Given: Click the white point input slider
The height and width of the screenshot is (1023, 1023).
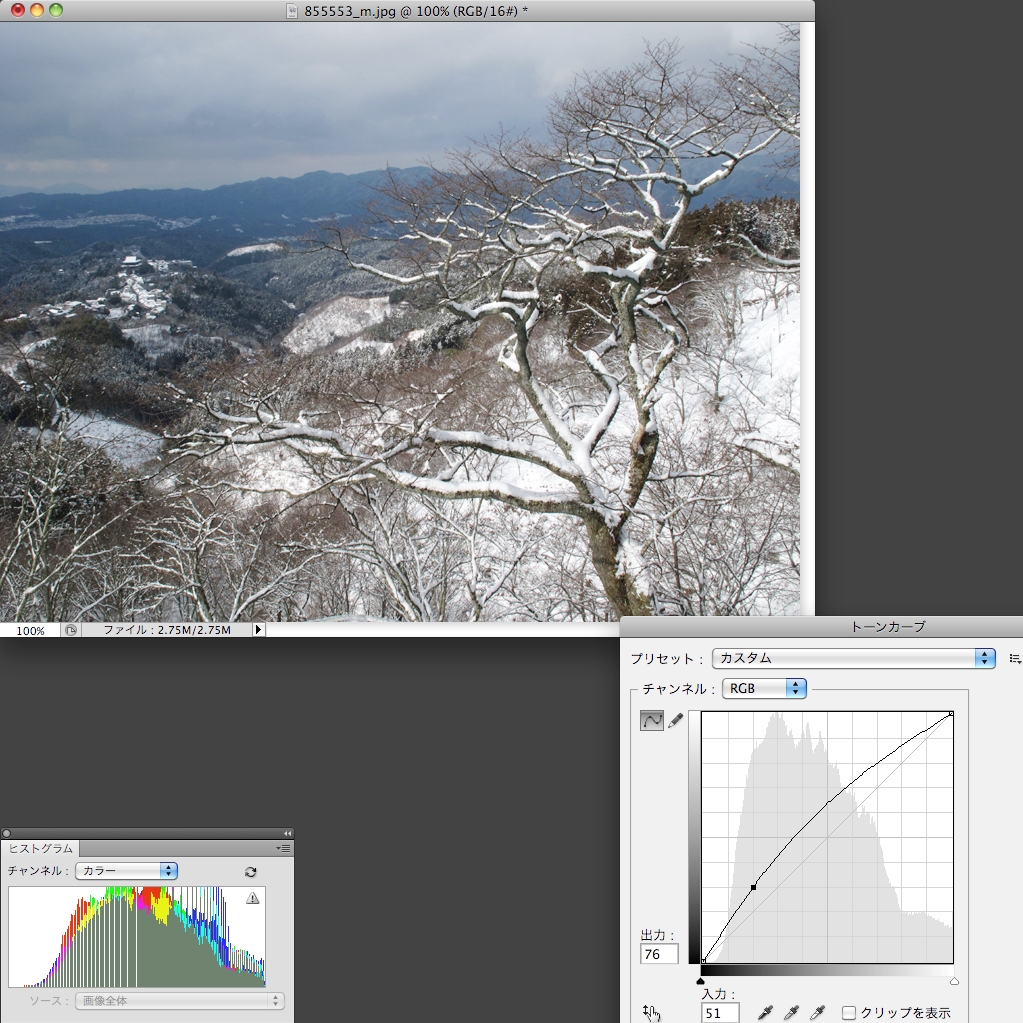Looking at the screenshot, I should point(954,981).
